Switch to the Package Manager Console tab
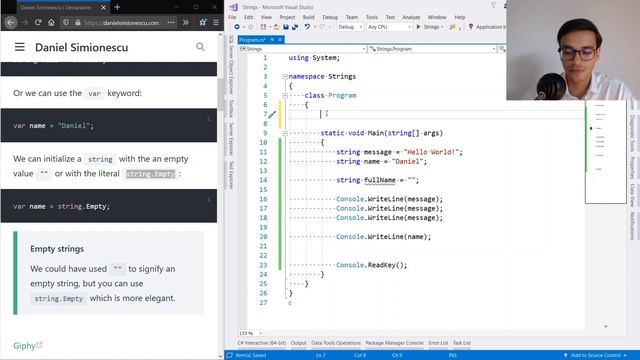 pos(394,343)
